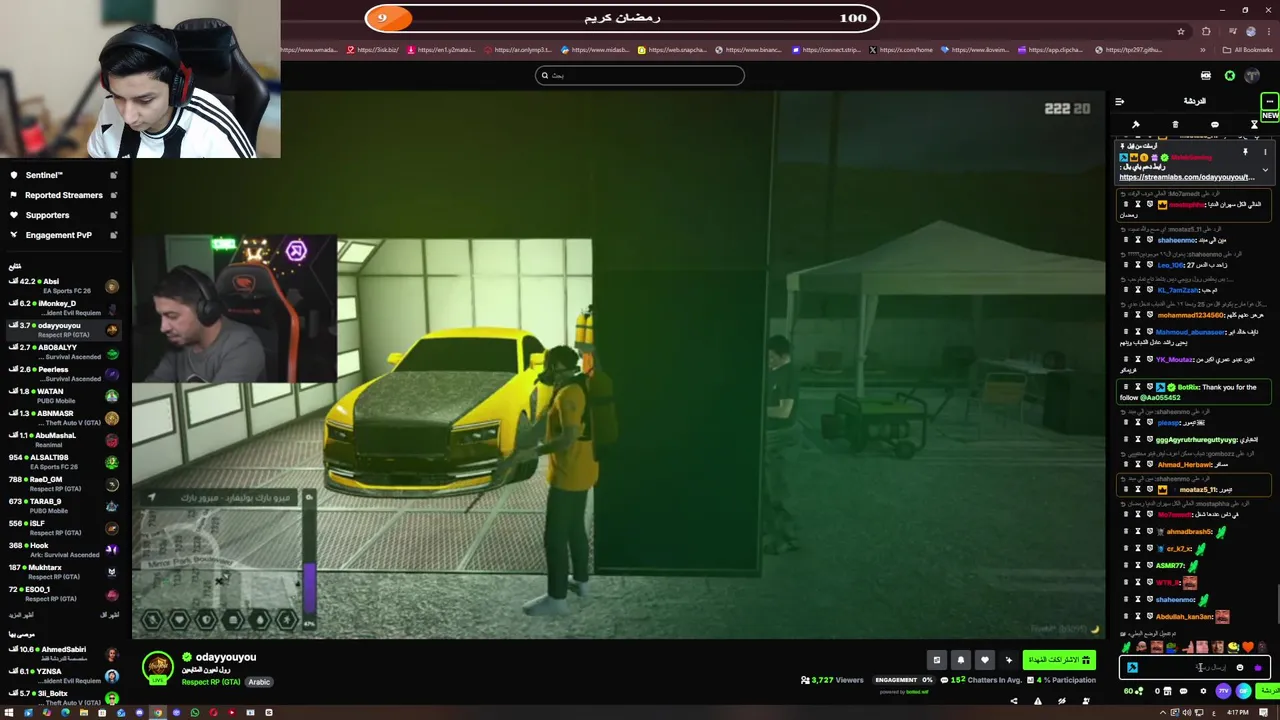Open the Respect RP (GTA) category link
Screen dimensions: 1280x720
pyautogui.click(x=212, y=682)
